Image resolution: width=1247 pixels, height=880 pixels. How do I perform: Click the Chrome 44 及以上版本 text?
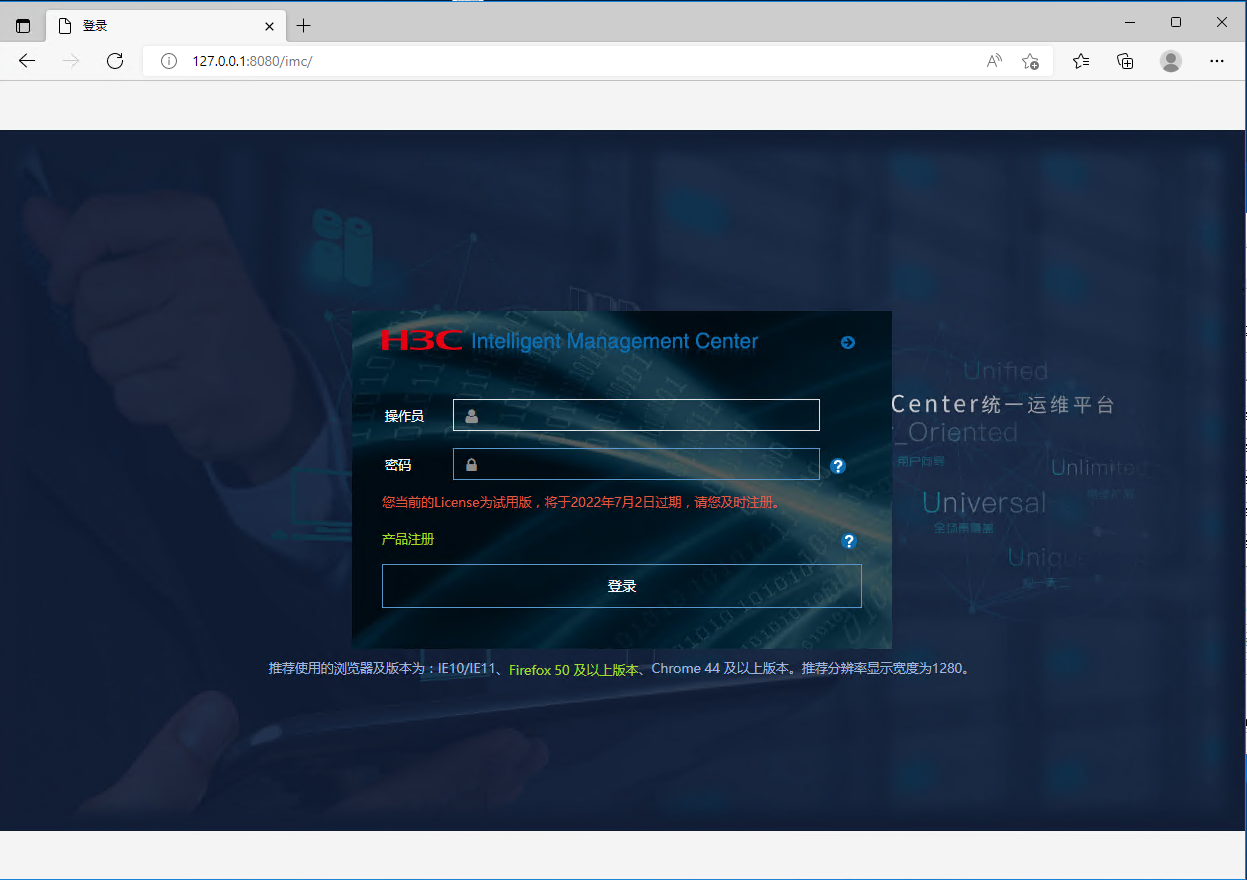point(722,669)
